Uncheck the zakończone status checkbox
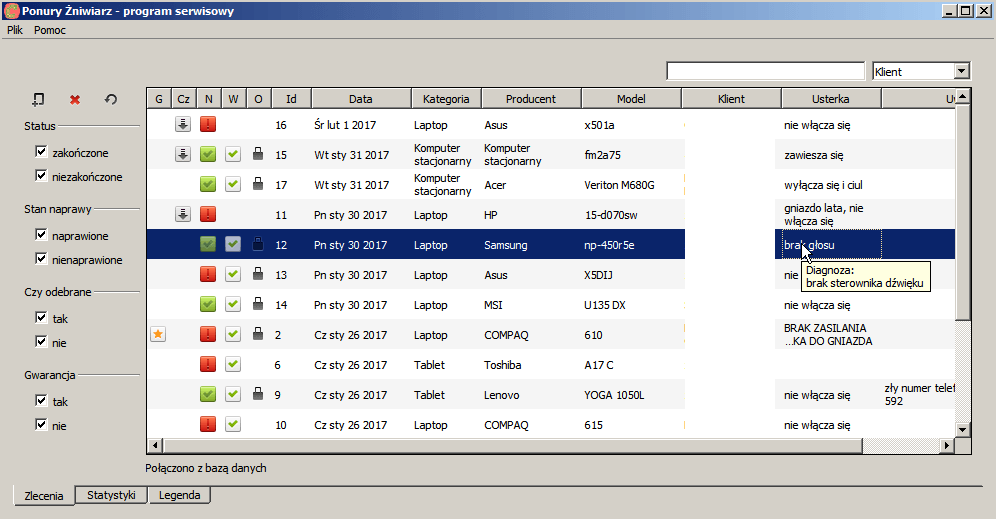The height and width of the screenshot is (519, 996). coord(41,152)
